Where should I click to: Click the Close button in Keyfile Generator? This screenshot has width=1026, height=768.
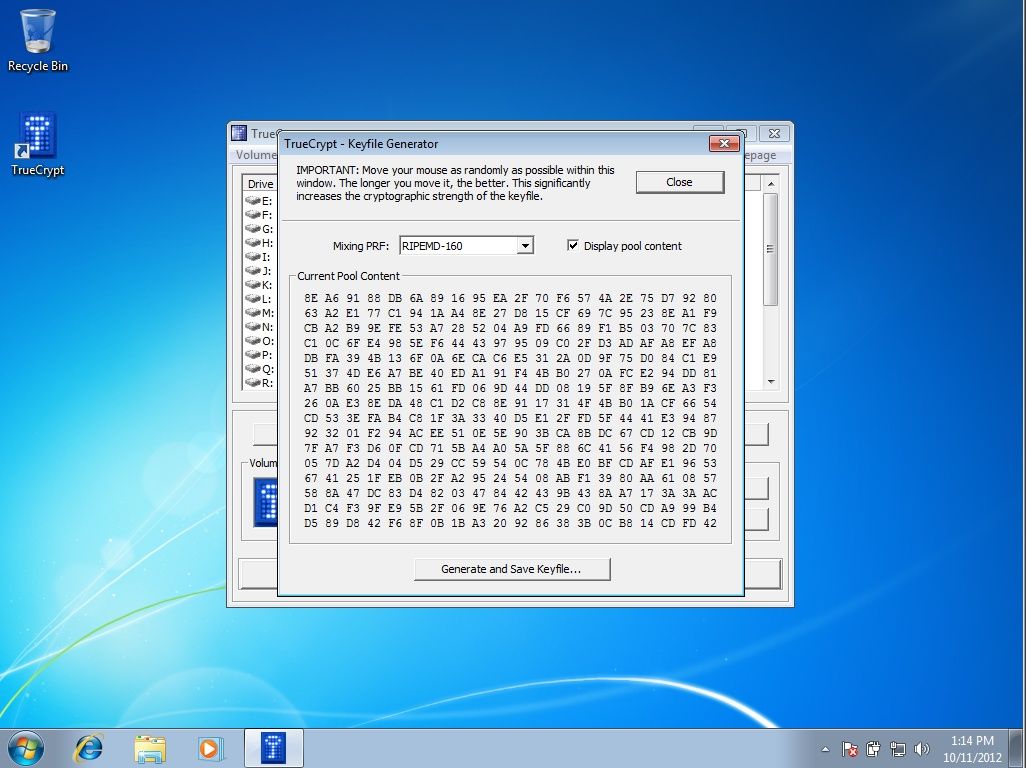pos(680,183)
